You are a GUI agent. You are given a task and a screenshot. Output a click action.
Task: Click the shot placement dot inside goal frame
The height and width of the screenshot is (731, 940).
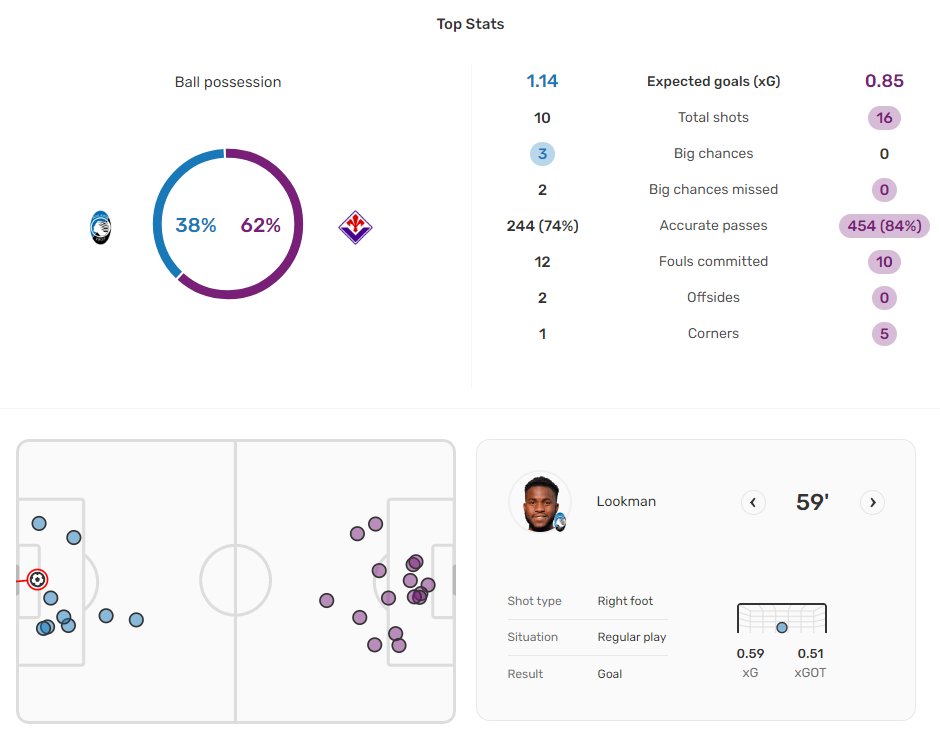click(x=782, y=627)
